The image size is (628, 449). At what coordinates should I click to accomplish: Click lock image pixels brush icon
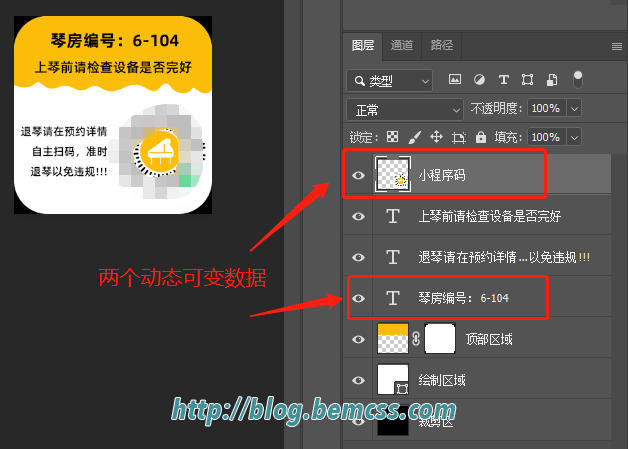pos(415,137)
